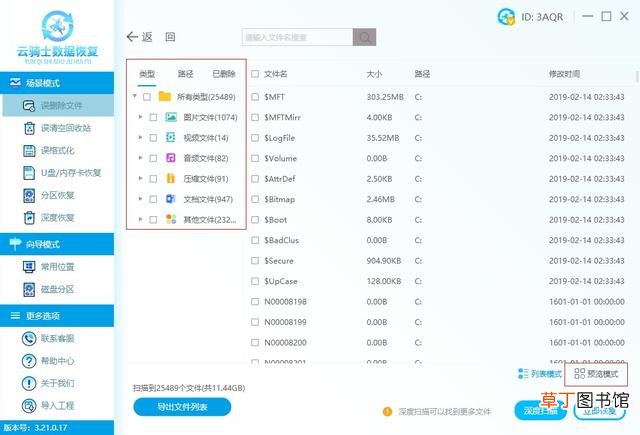640x435 pixels.
Task: Select the $Volume file name
Action: pos(280,158)
